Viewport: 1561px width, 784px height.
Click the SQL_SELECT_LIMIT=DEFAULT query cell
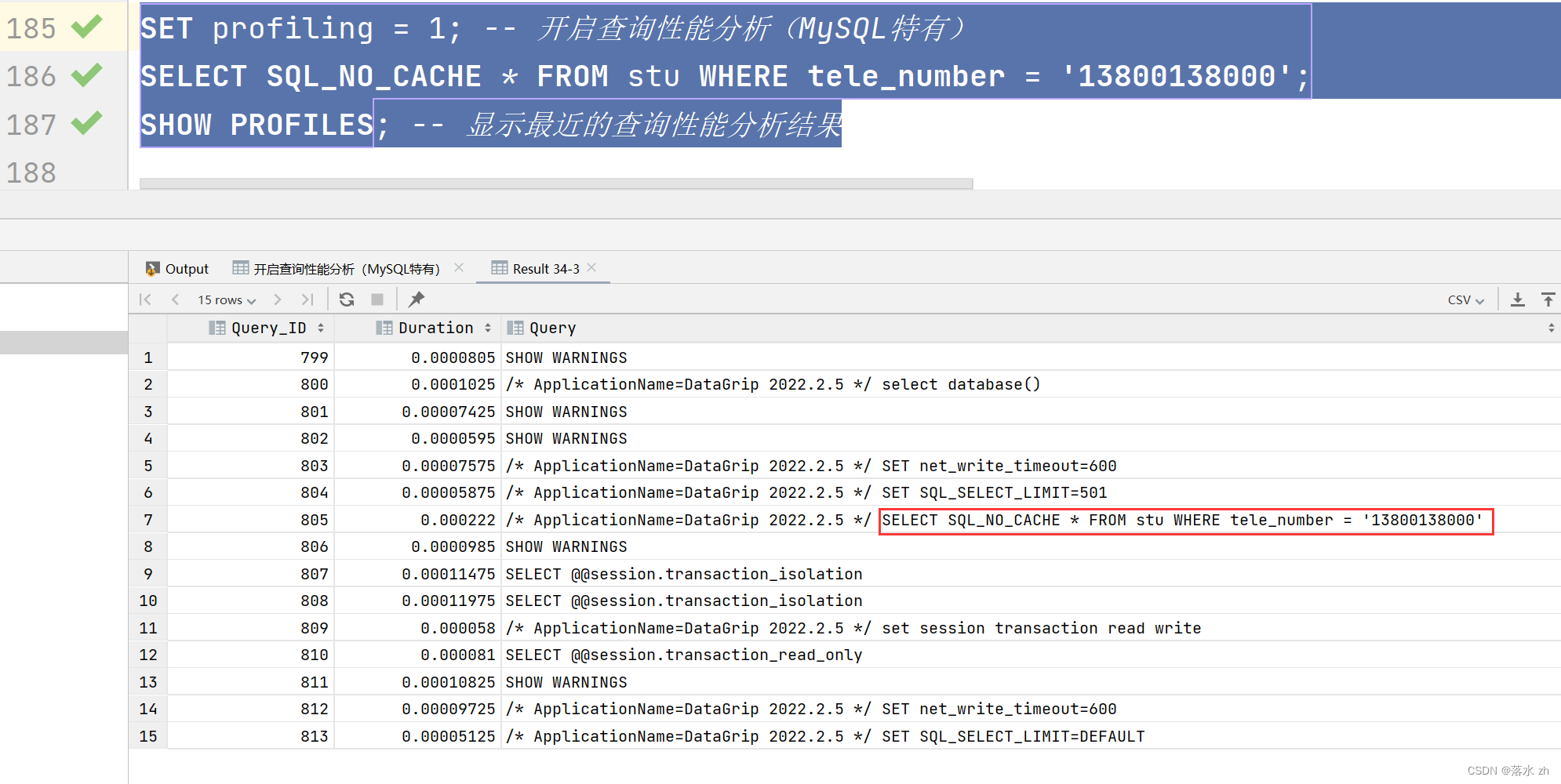(x=1031, y=736)
